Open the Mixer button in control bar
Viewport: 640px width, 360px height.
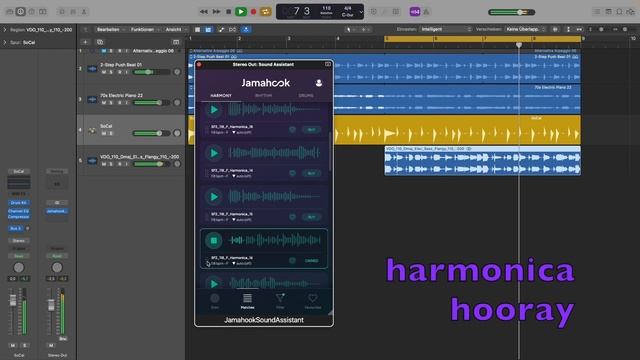(73, 12)
